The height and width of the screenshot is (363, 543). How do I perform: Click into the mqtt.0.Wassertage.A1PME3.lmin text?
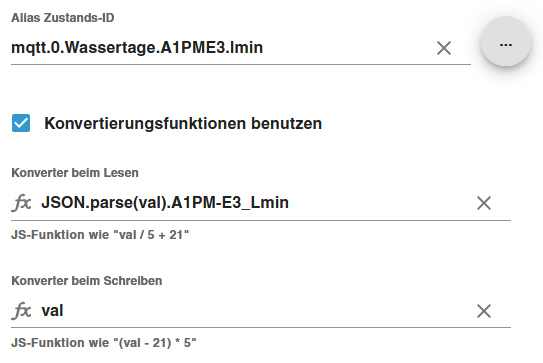pos(137,47)
